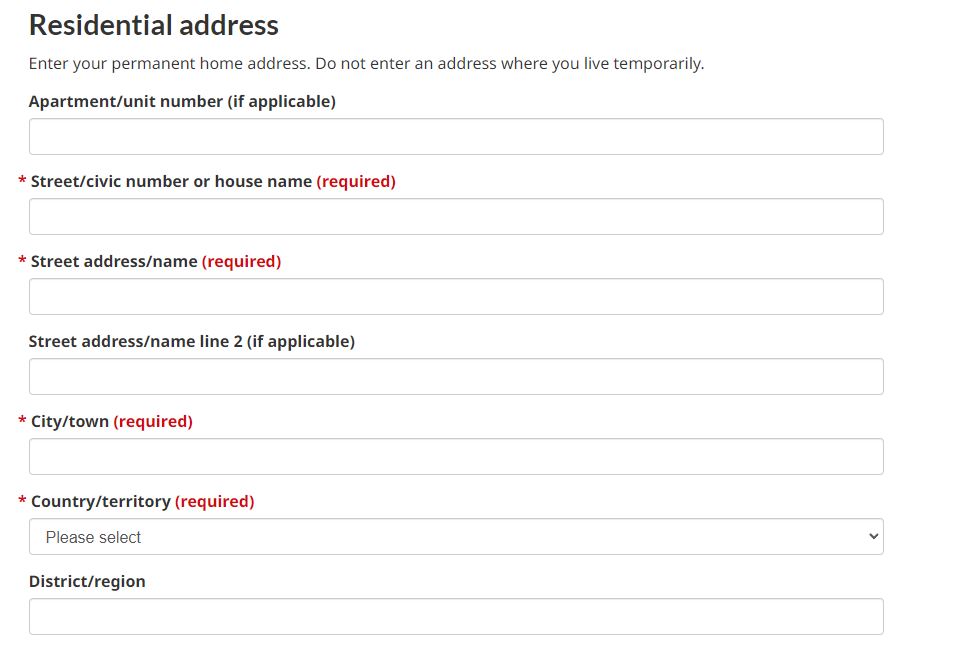Viewport: 980px width, 652px height.
Task: Click the 'Apartment/unit number (if applicable)' label
Action: (182, 101)
